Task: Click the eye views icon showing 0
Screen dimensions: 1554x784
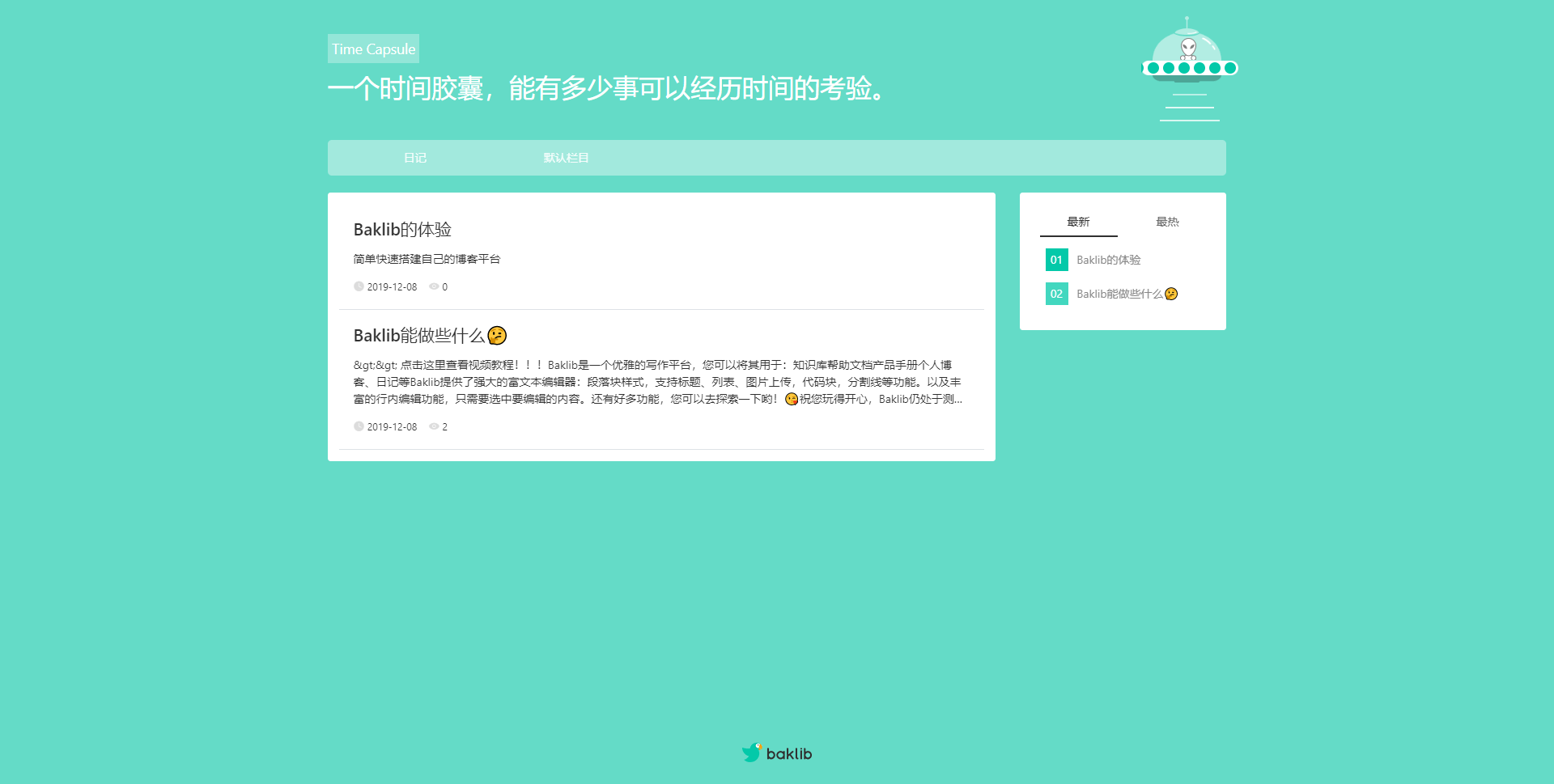Action: click(434, 286)
